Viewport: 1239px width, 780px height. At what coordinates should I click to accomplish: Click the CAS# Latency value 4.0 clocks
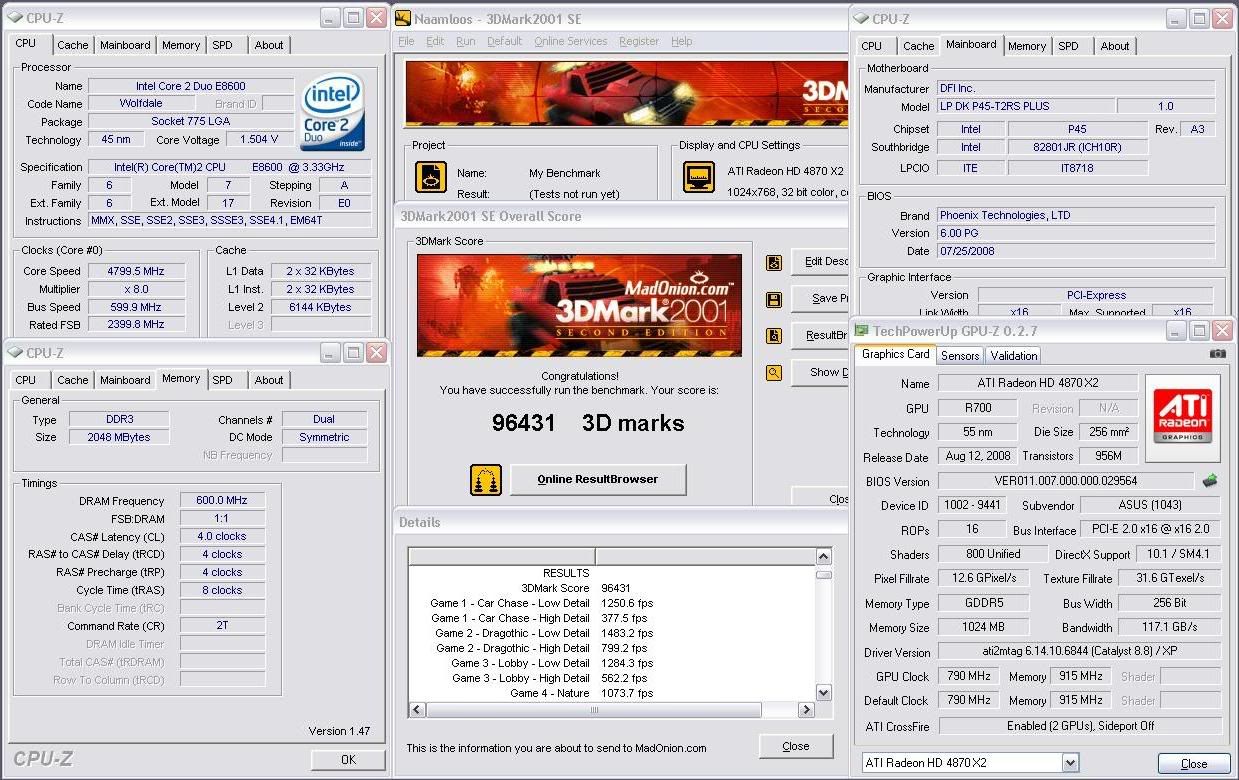click(x=223, y=536)
